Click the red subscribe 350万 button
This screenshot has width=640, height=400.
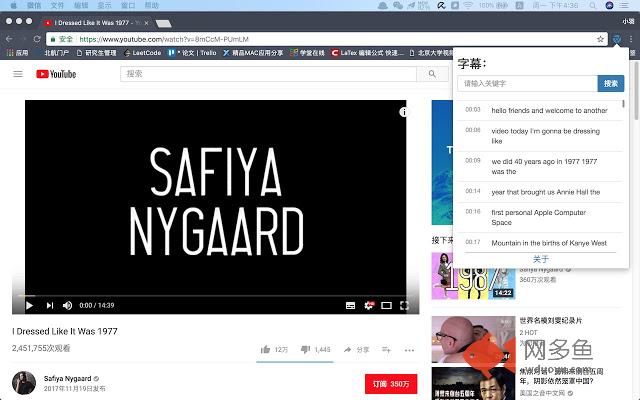pyautogui.click(x=391, y=384)
